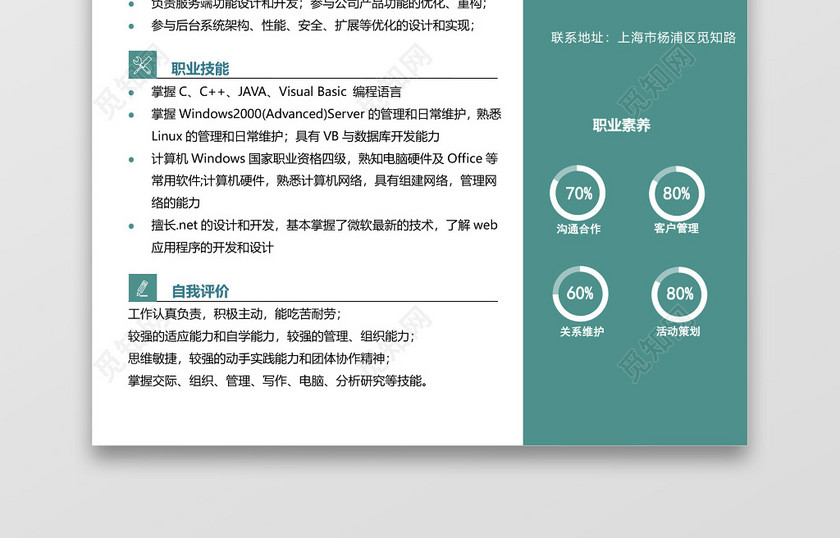The height and width of the screenshot is (538, 840).
Task: Select the 客户管理 label
Action: click(676, 228)
